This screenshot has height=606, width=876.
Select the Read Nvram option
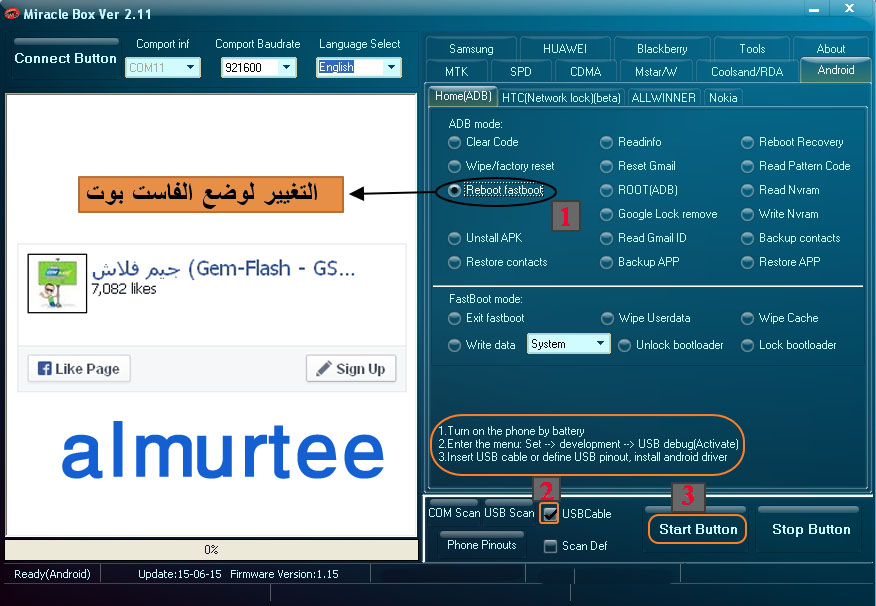pyautogui.click(x=747, y=190)
